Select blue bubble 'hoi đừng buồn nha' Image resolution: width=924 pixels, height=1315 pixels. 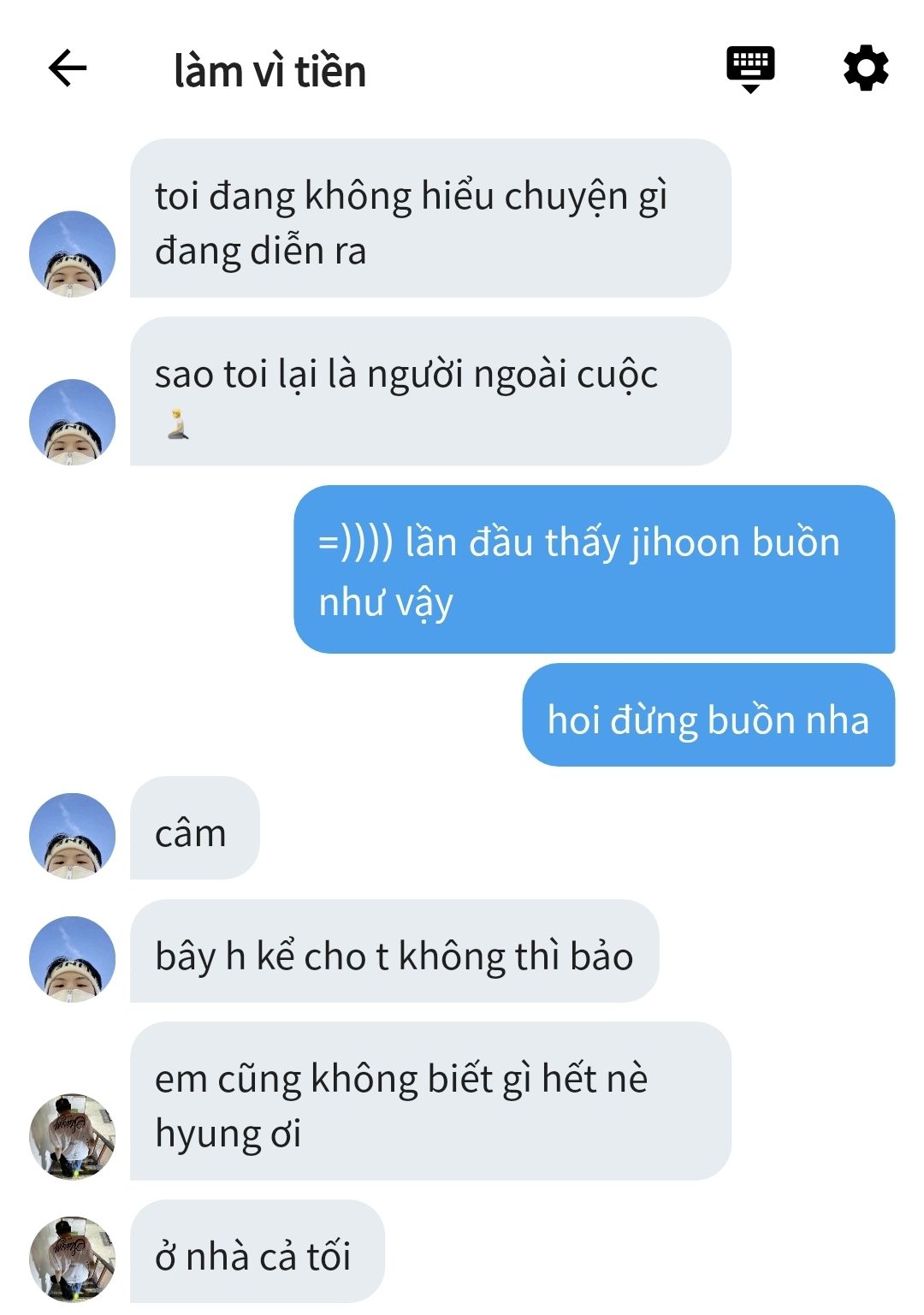pyautogui.click(x=708, y=714)
